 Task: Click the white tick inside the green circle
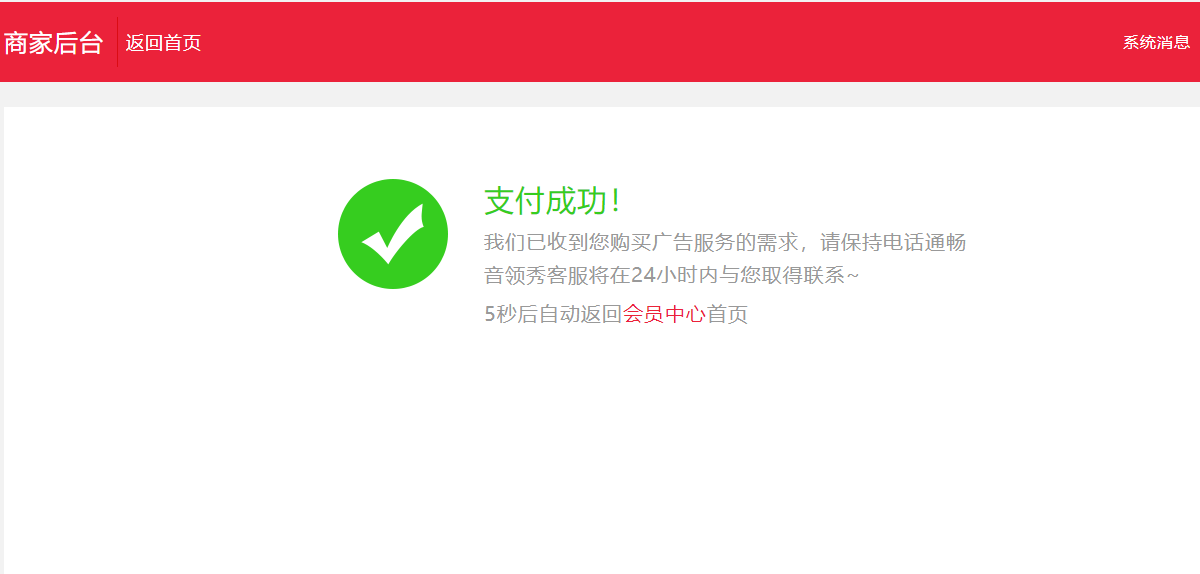pyautogui.click(x=393, y=235)
